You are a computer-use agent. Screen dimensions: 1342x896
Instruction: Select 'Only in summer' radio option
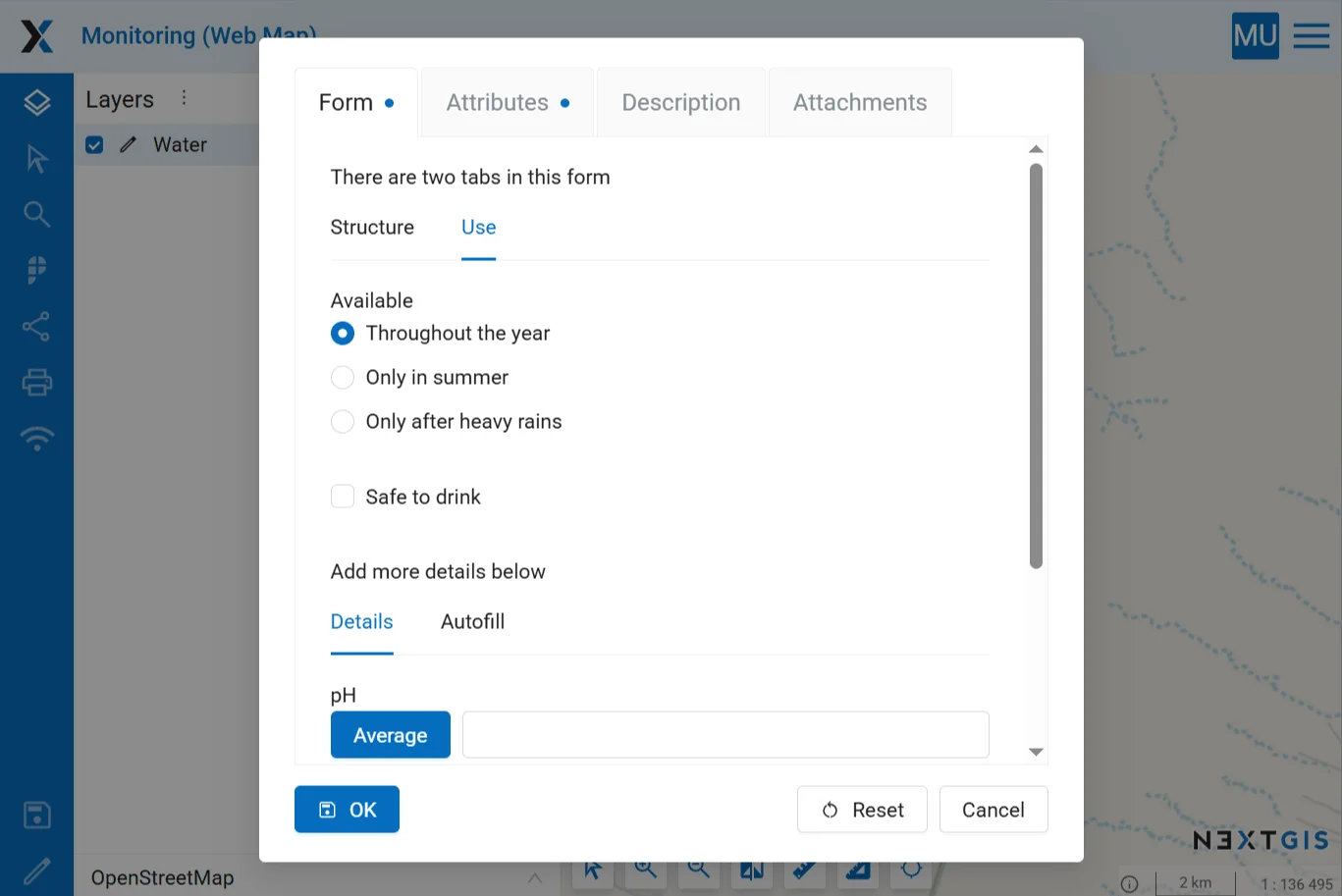pos(342,378)
